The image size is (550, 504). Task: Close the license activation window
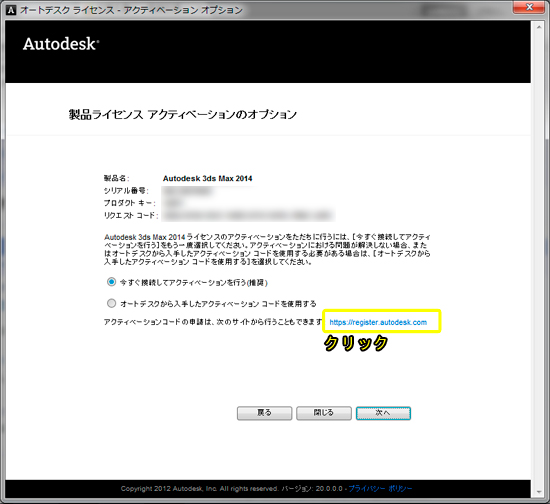pyautogui.click(x=529, y=7)
